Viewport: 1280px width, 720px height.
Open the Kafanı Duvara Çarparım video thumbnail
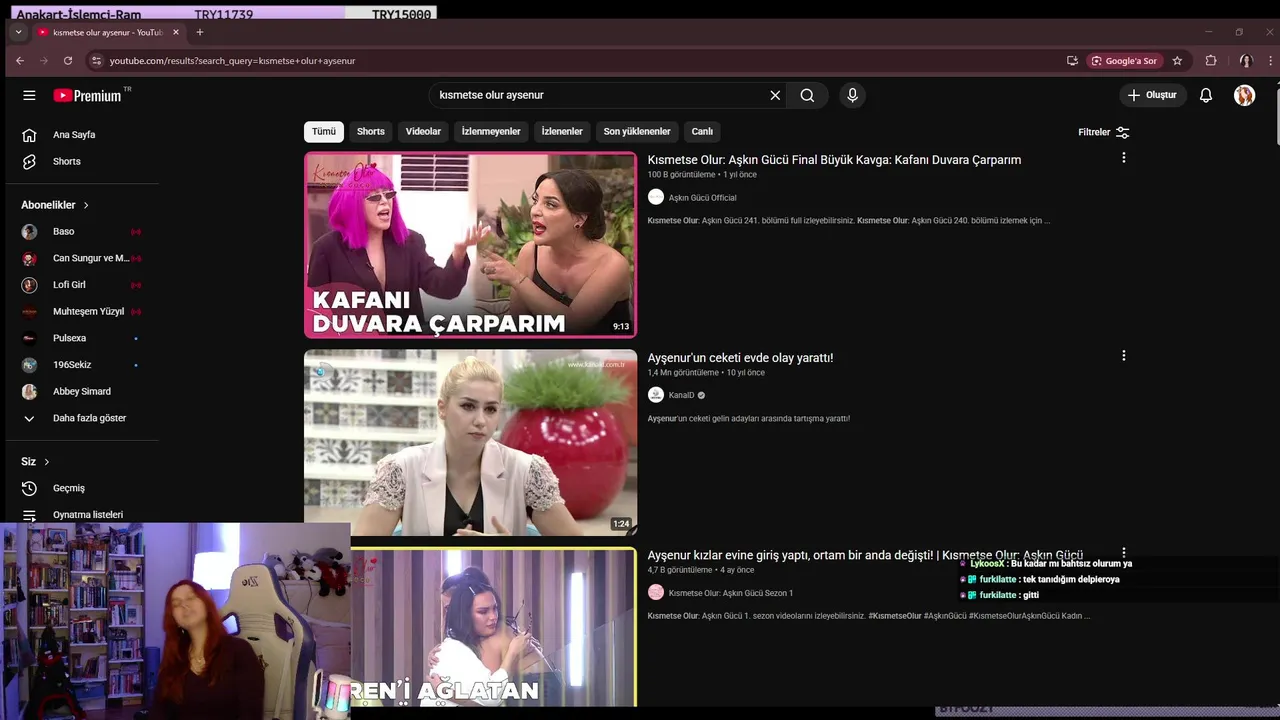(x=470, y=245)
